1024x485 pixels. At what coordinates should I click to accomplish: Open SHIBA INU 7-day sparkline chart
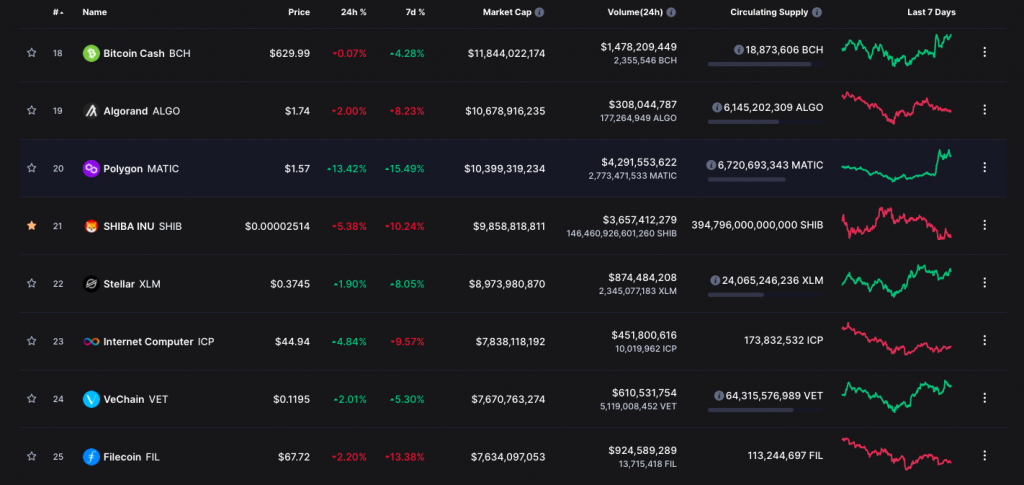click(897, 224)
